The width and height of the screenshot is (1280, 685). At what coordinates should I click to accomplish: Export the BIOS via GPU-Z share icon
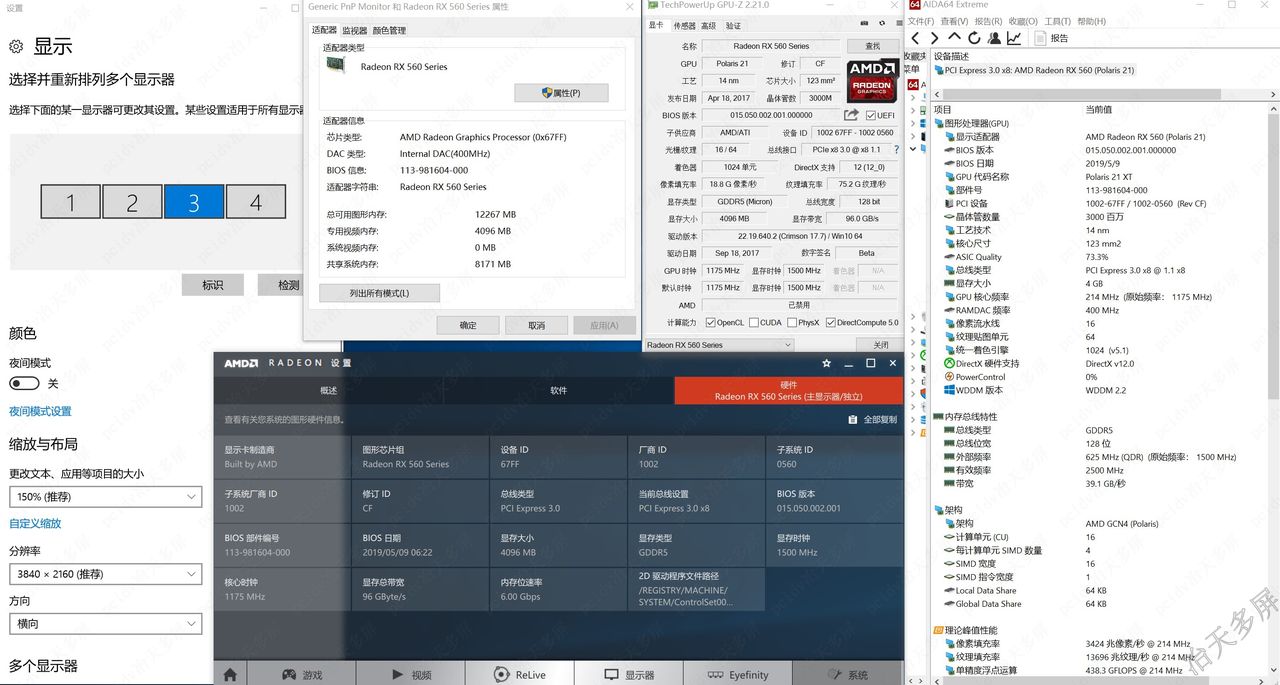click(851, 115)
